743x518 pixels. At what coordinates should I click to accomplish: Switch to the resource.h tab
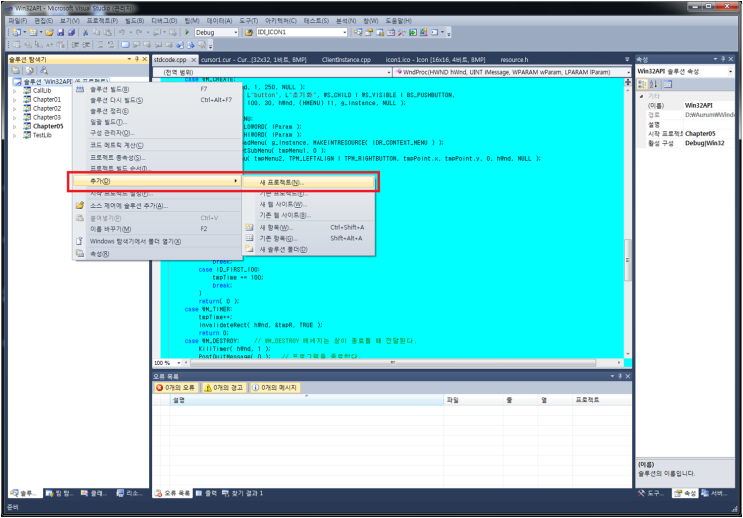click(x=514, y=60)
